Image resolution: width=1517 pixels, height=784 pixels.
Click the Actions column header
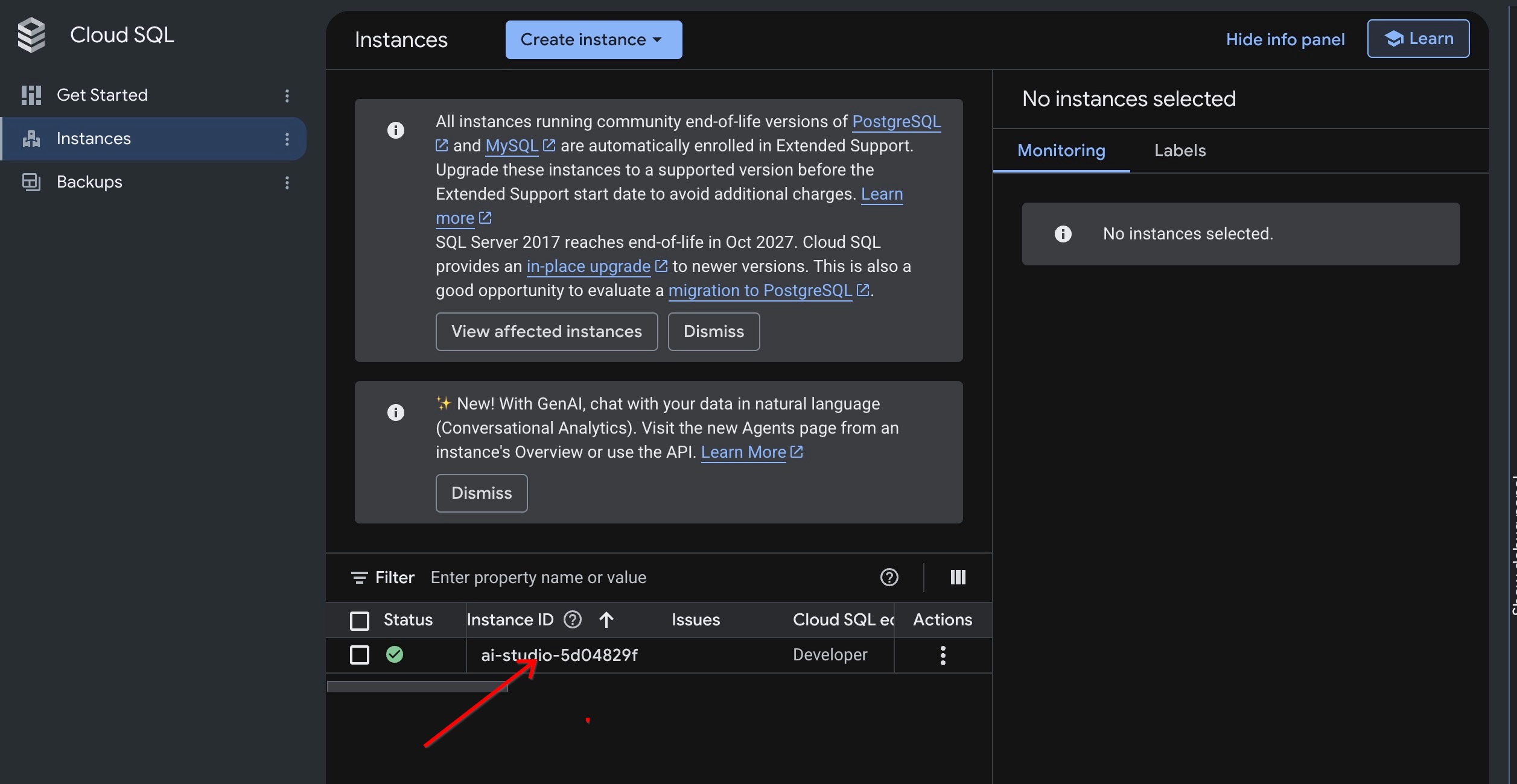coord(943,620)
